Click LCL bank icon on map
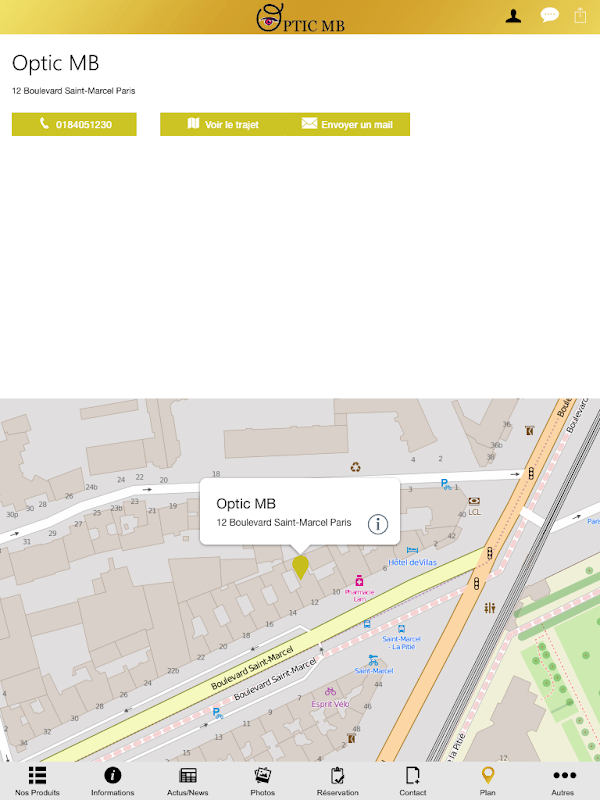600x800 pixels. (x=474, y=501)
